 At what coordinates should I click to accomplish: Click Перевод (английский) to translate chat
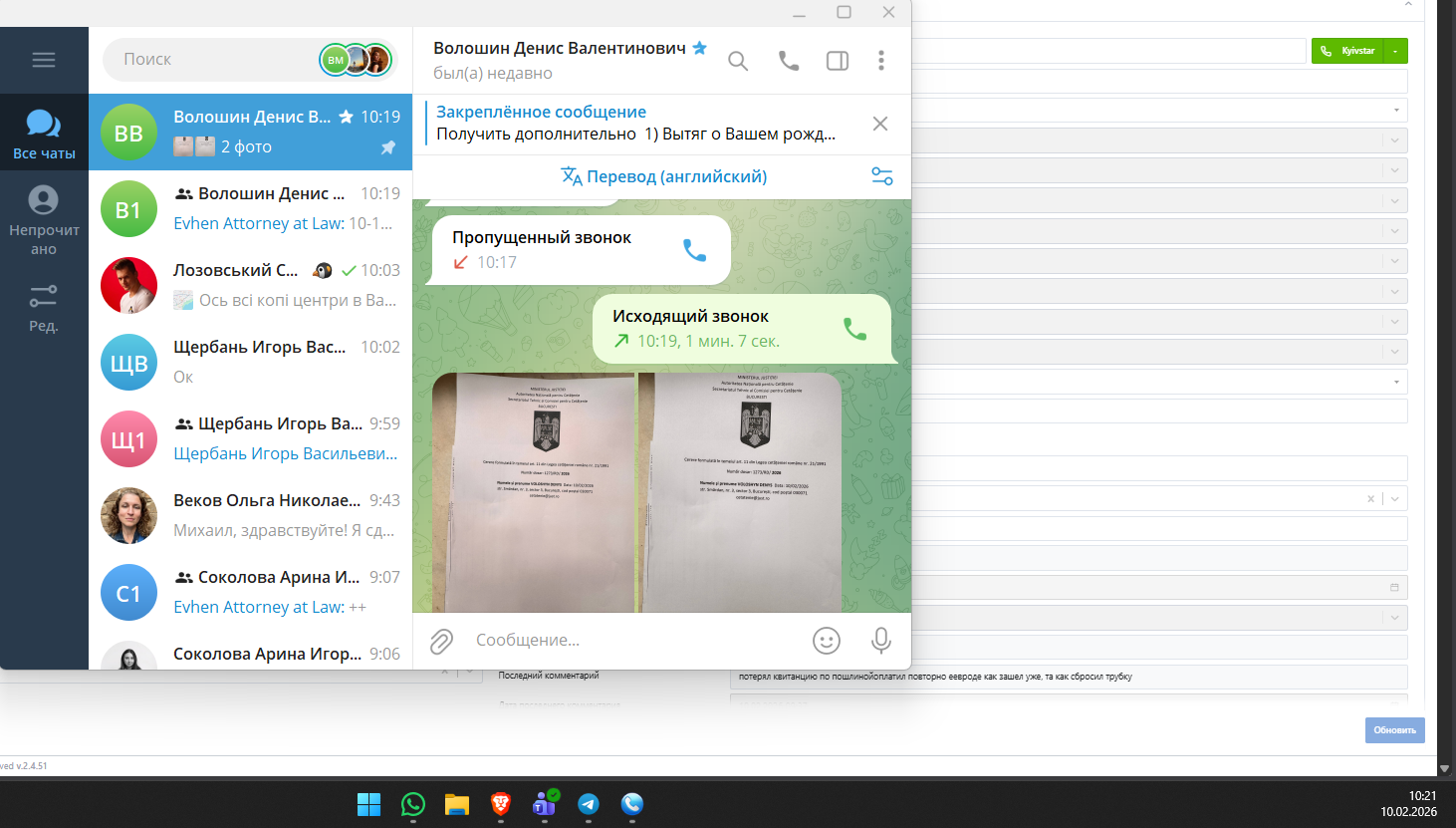point(664,176)
